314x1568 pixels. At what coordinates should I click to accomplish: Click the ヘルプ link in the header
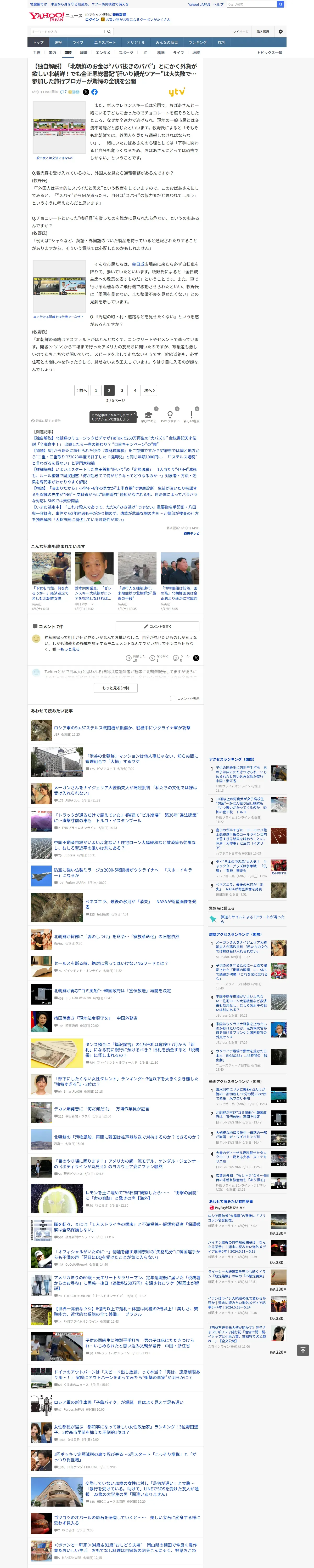[218, 4]
